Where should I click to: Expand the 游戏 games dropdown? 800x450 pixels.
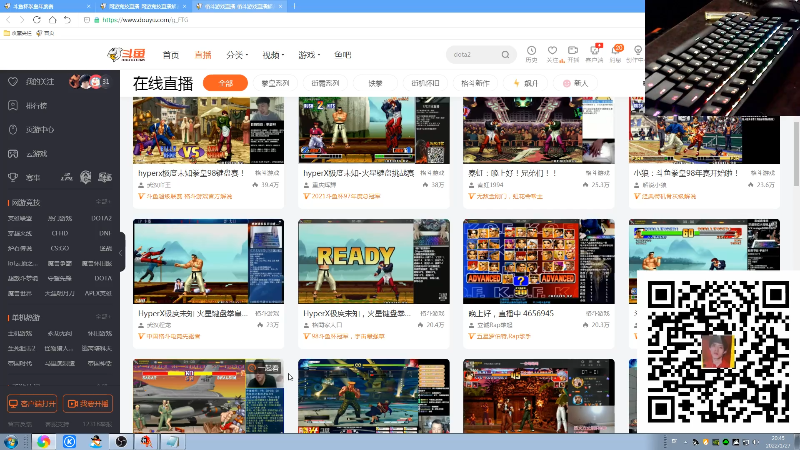pos(309,55)
